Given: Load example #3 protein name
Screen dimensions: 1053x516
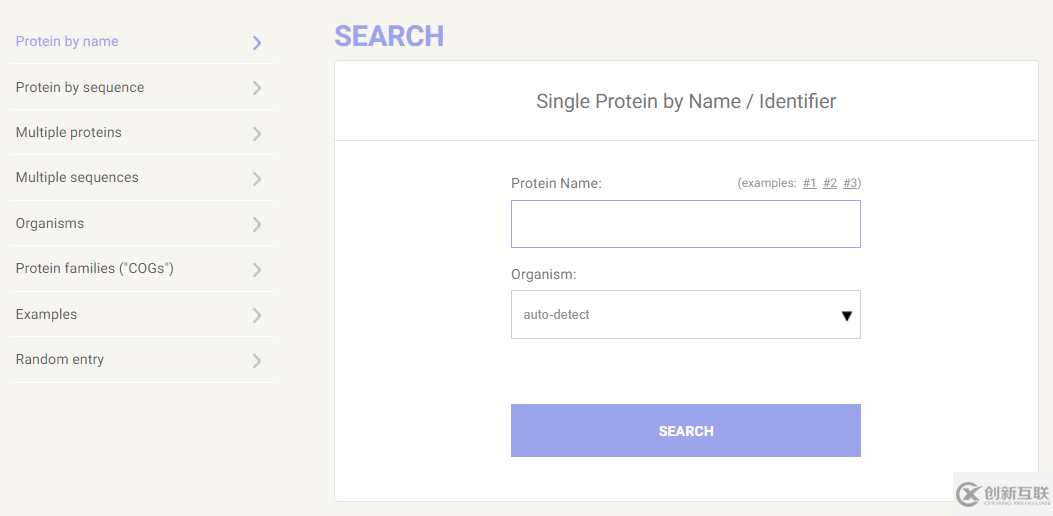Looking at the screenshot, I should [850, 183].
